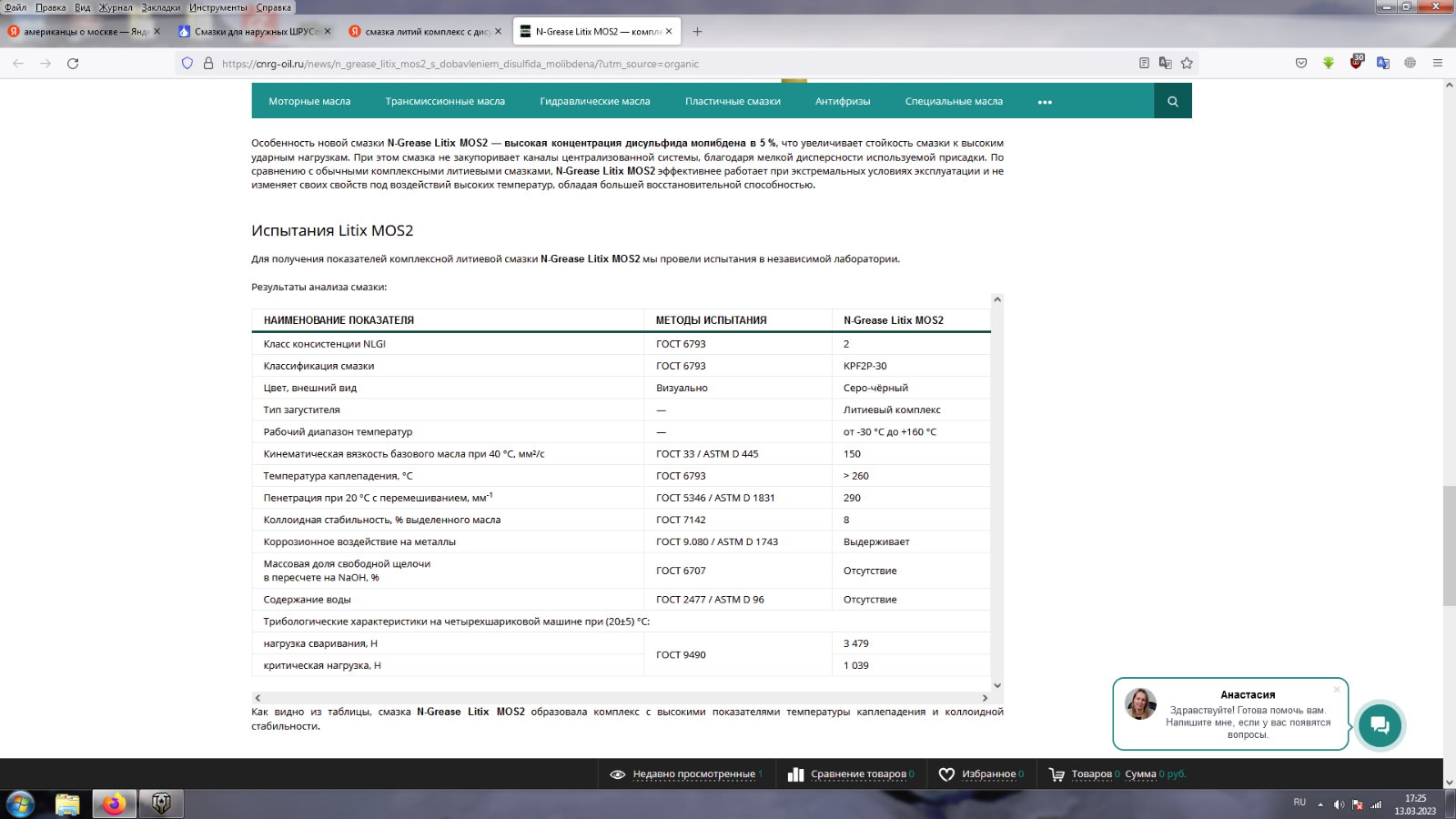Click the browser forward arrow
Viewport: 1456px width, 819px height.
[45, 64]
